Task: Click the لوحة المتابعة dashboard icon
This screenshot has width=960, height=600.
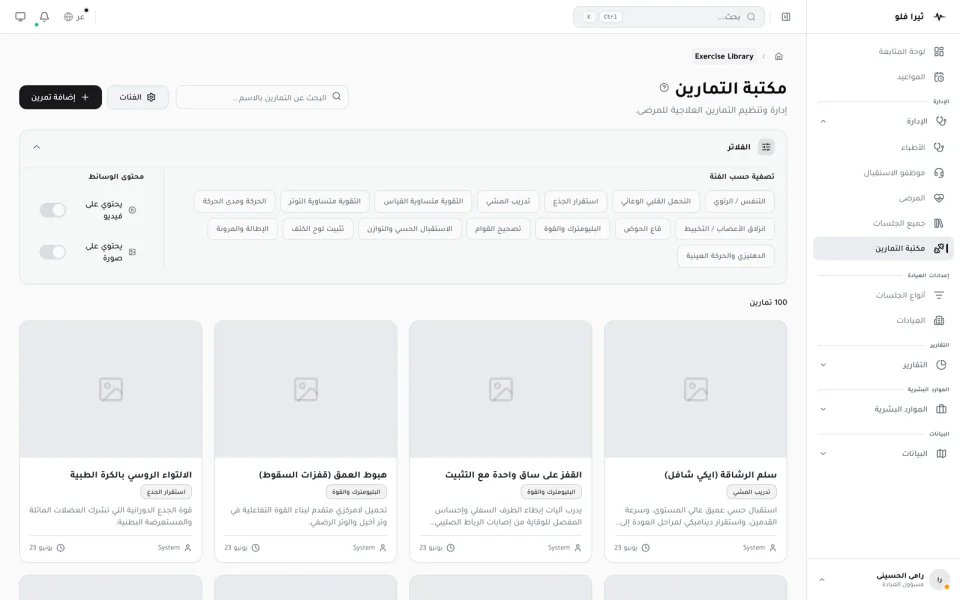Action: (939, 51)
